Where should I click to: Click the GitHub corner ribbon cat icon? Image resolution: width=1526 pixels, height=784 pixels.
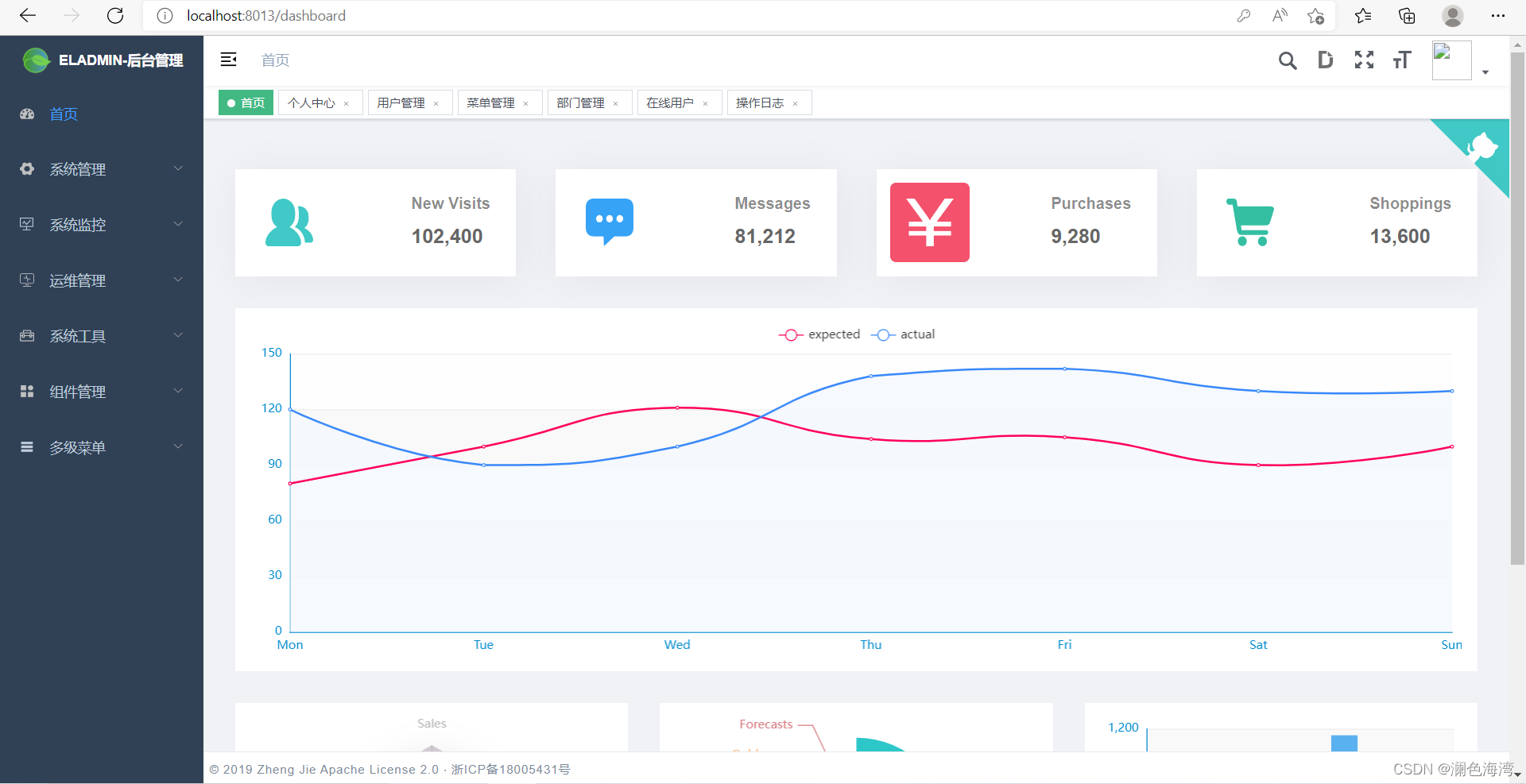tap(1485, 147)
